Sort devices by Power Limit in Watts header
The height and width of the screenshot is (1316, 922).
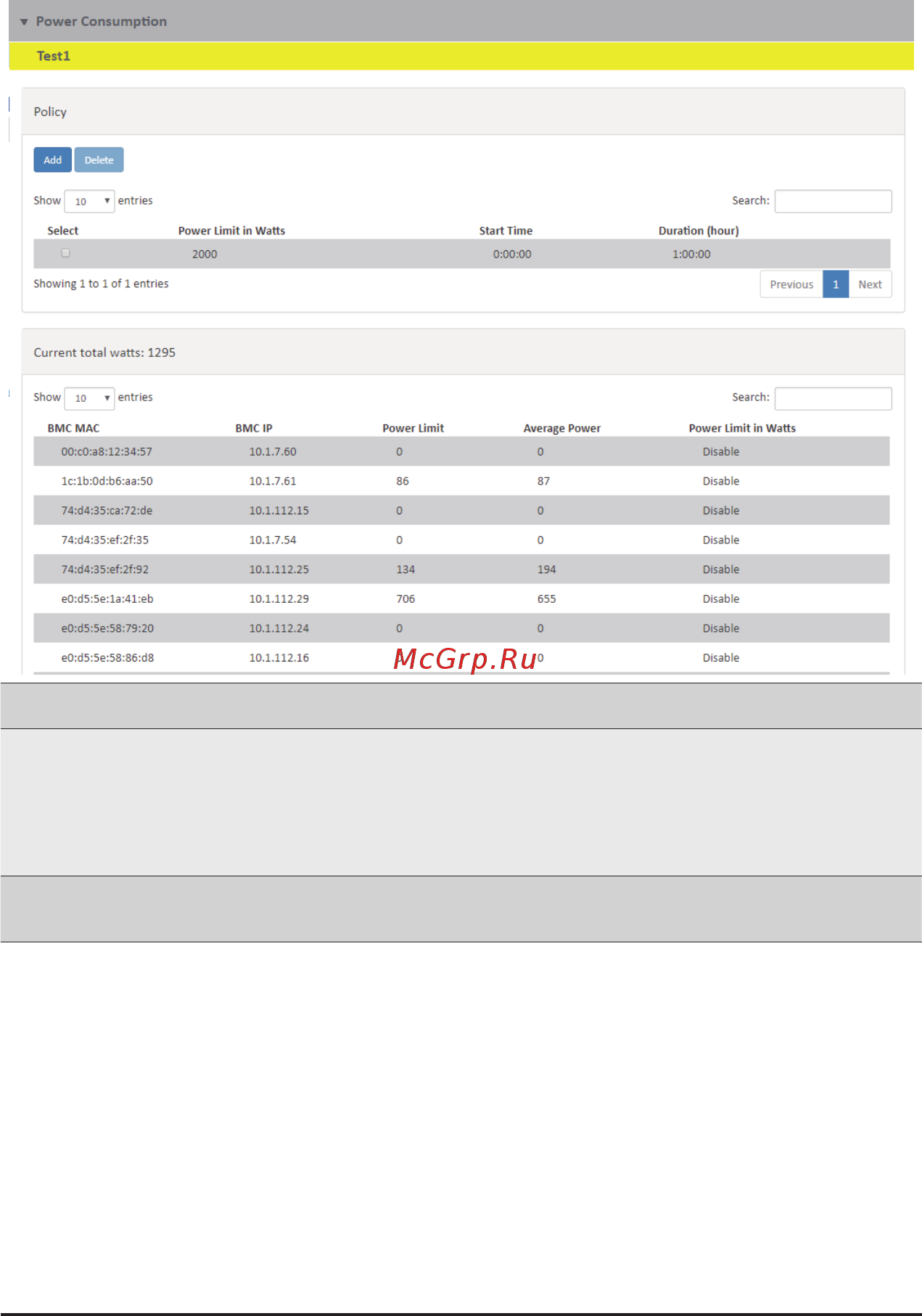pyautogui.click(x=742, y=428)
